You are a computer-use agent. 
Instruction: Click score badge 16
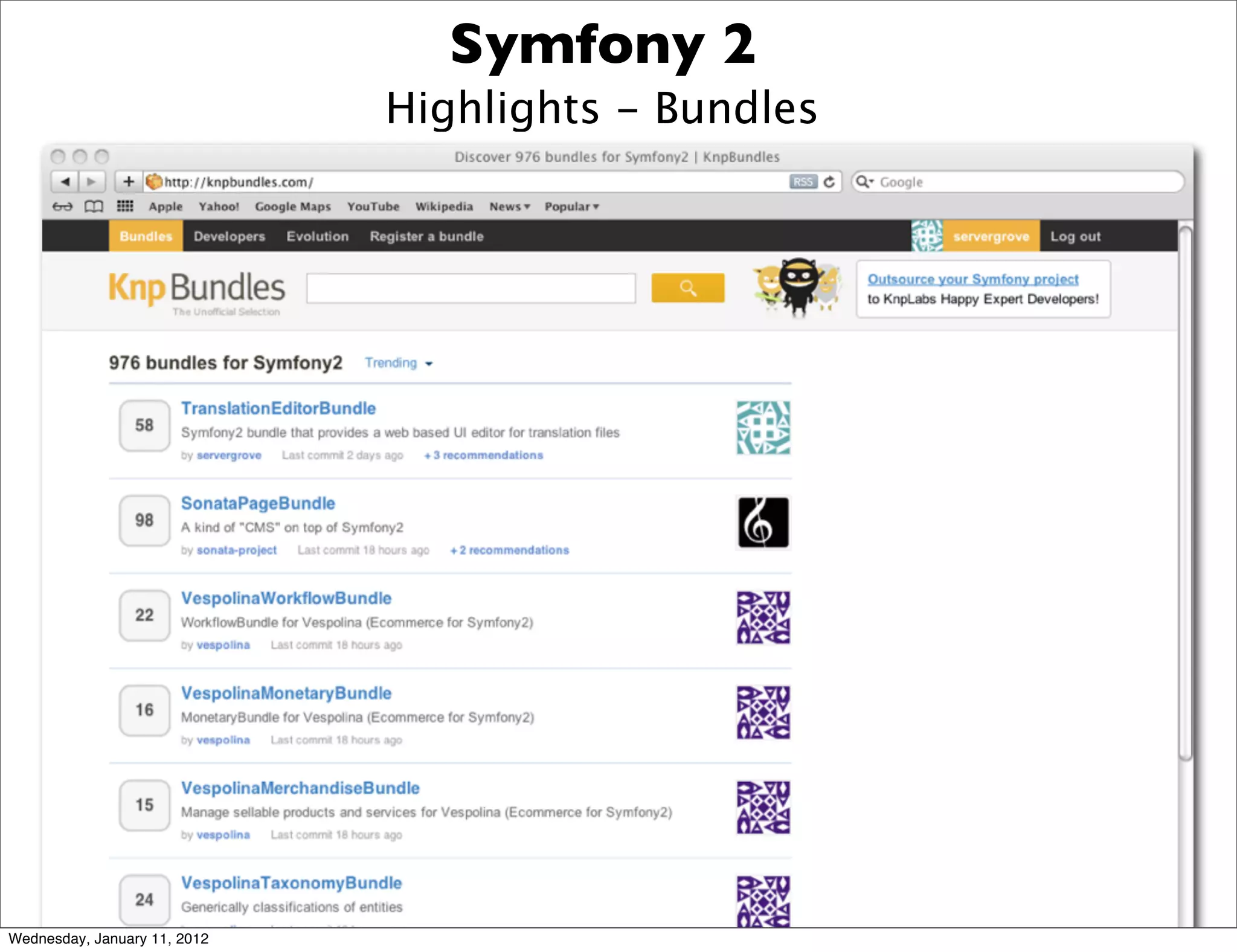(x=144, y=710)
